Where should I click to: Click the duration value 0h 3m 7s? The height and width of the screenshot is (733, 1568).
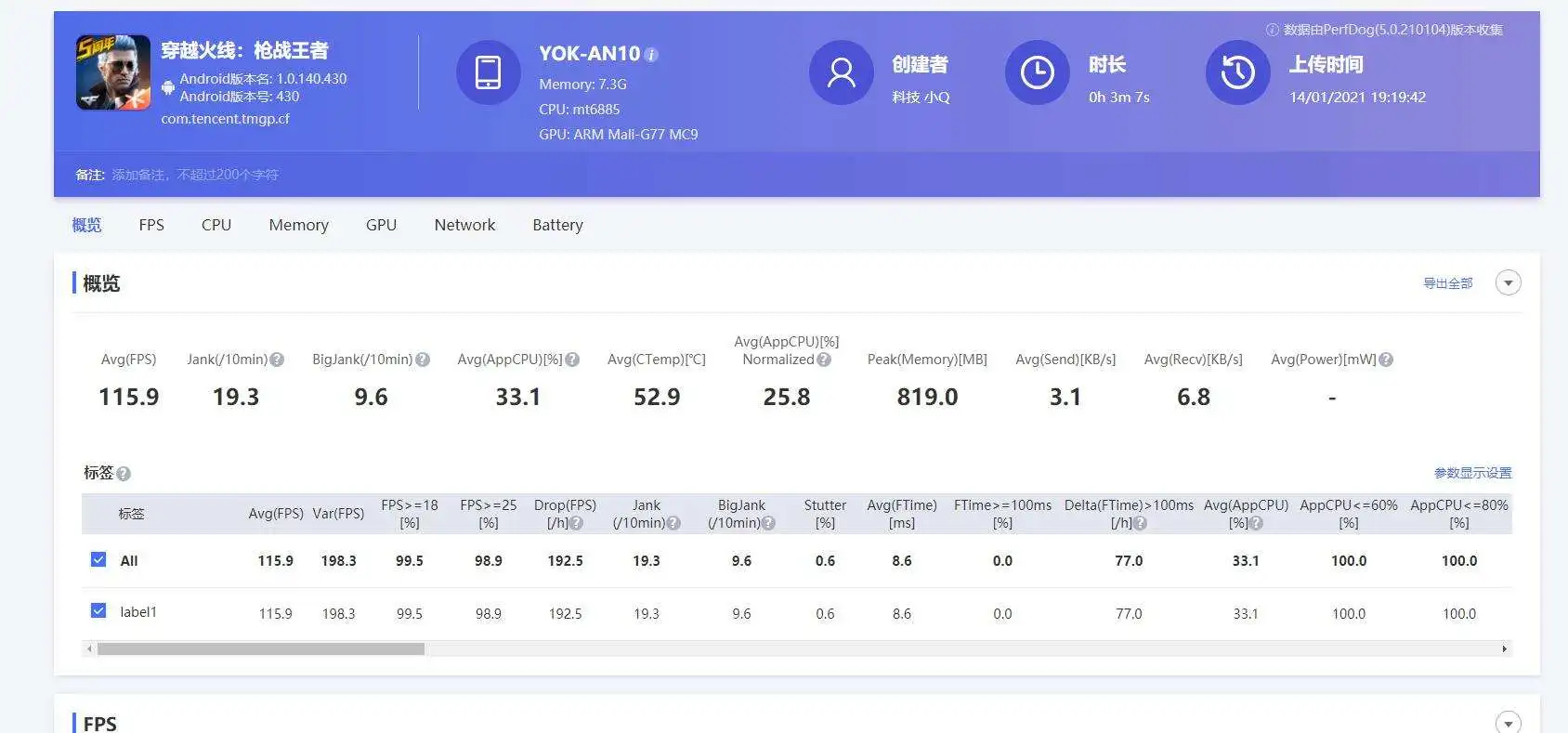(1119, 97)
